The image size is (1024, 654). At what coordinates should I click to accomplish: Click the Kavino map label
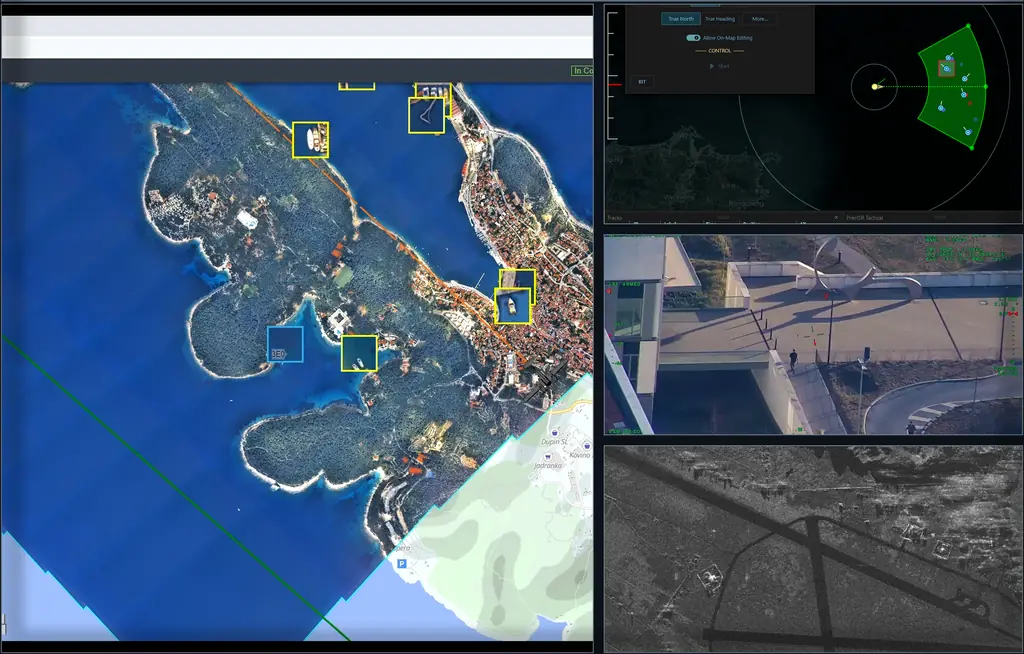[x=580, y=455]
